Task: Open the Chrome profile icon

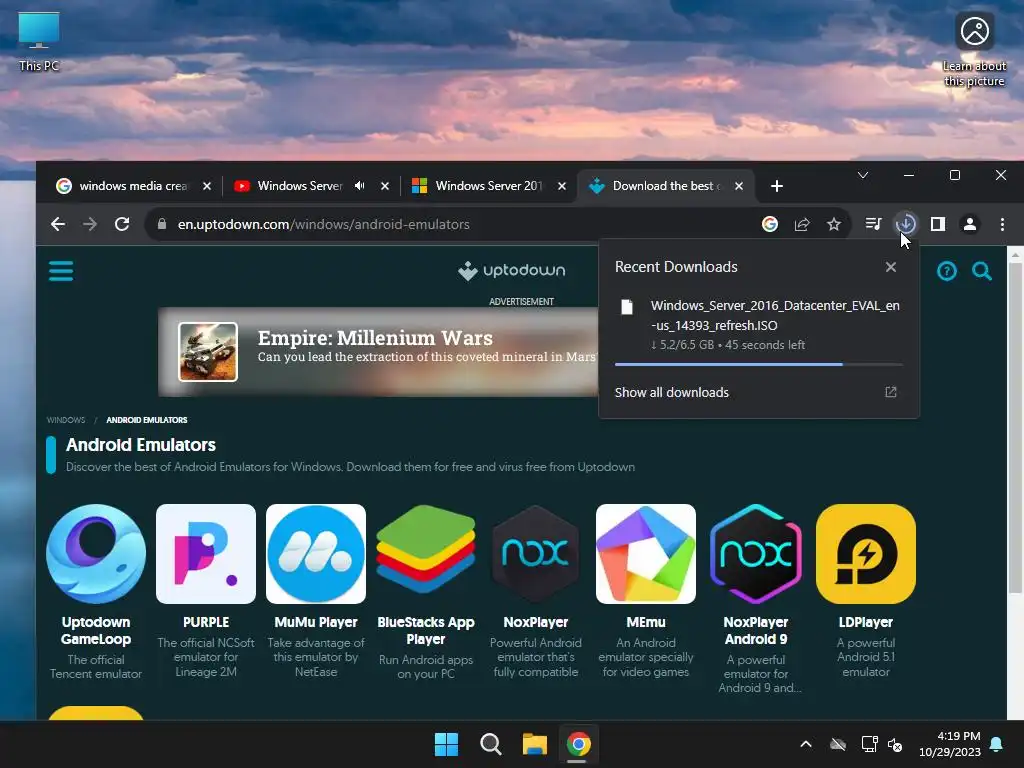Action: (x=970, y=224)
